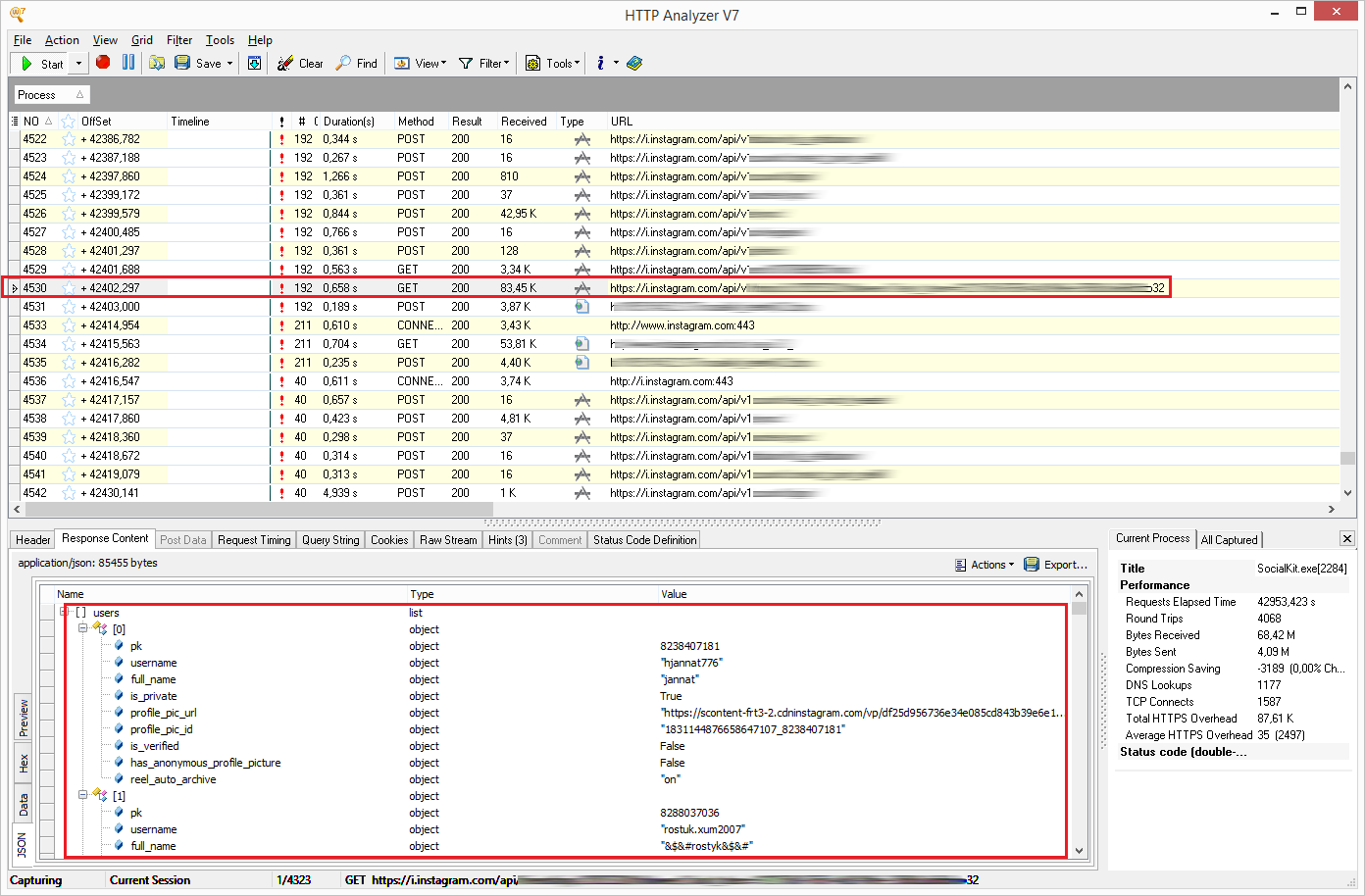Open a saved session with the folder icon
The width and height of the screenshot is (1365, 896).
click(x=157, y=63)
